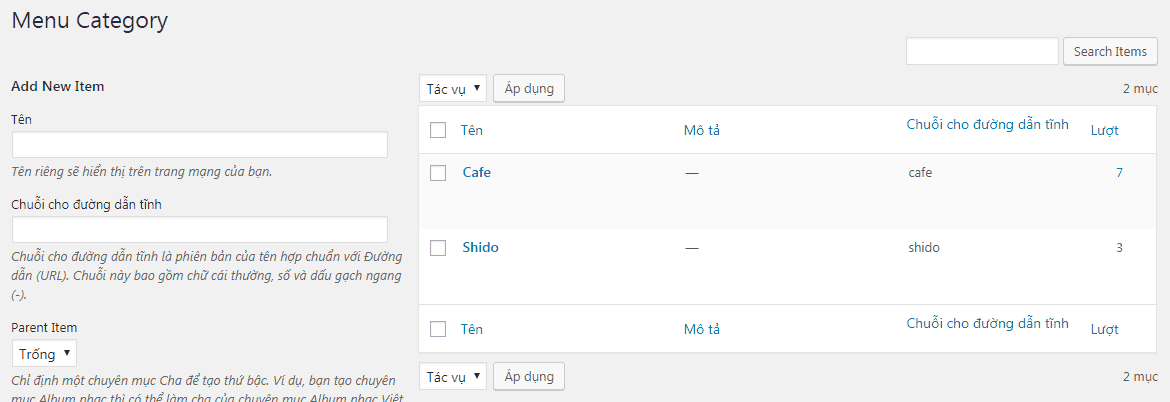
Task: Open the bottom Tác vụ bulk actions dropdown
Action: coord(453,377)
